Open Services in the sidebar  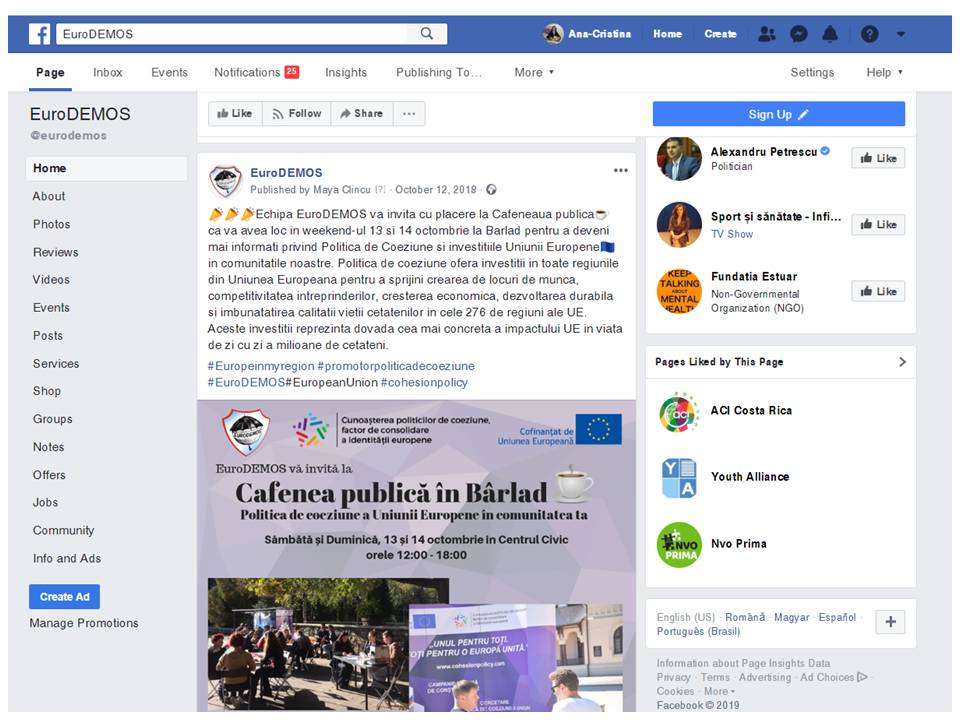click(56, 364)
